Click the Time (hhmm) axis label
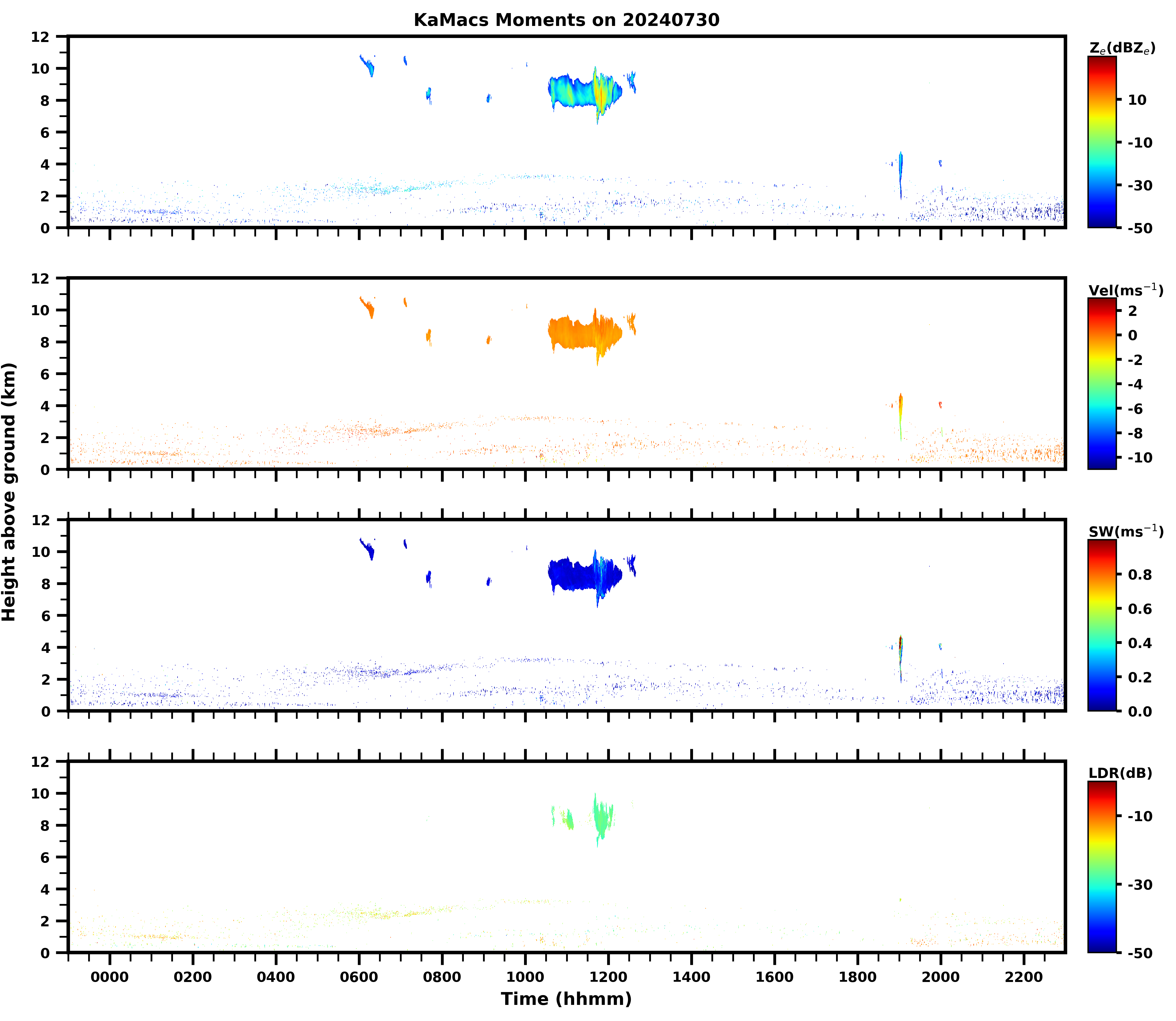The height and width of the screenshot is (1021, 1176). [566, 999]
